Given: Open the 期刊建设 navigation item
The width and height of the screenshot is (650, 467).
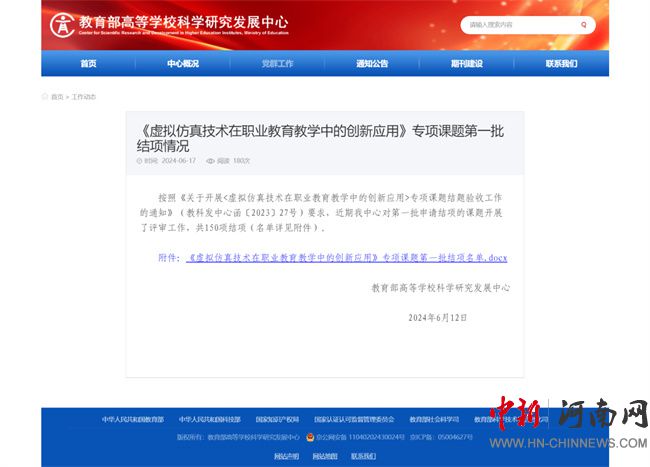Looking at the screenshot, I should tap(466, 64).
